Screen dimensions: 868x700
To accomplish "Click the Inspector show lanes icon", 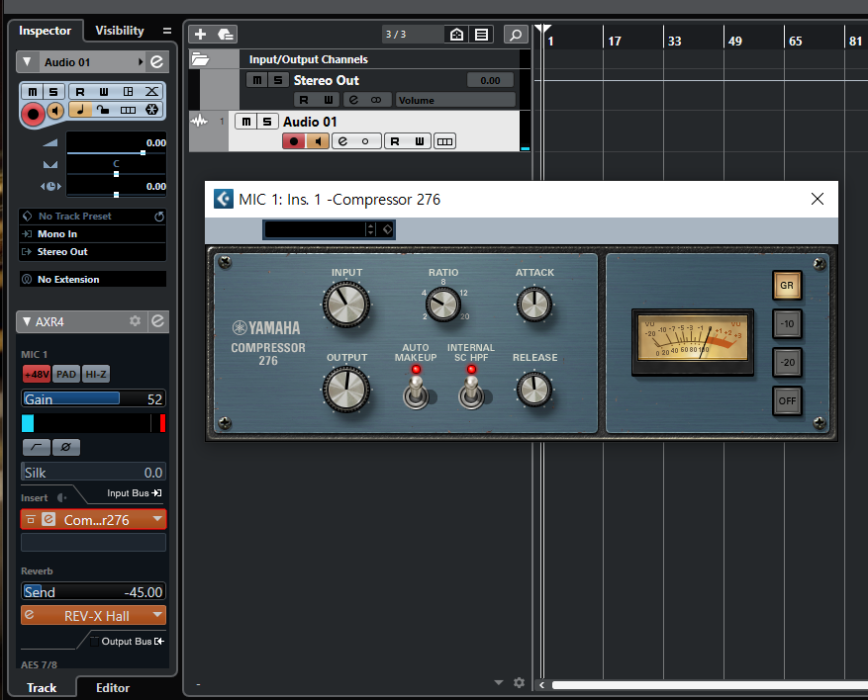I will [x=128, y=110].
